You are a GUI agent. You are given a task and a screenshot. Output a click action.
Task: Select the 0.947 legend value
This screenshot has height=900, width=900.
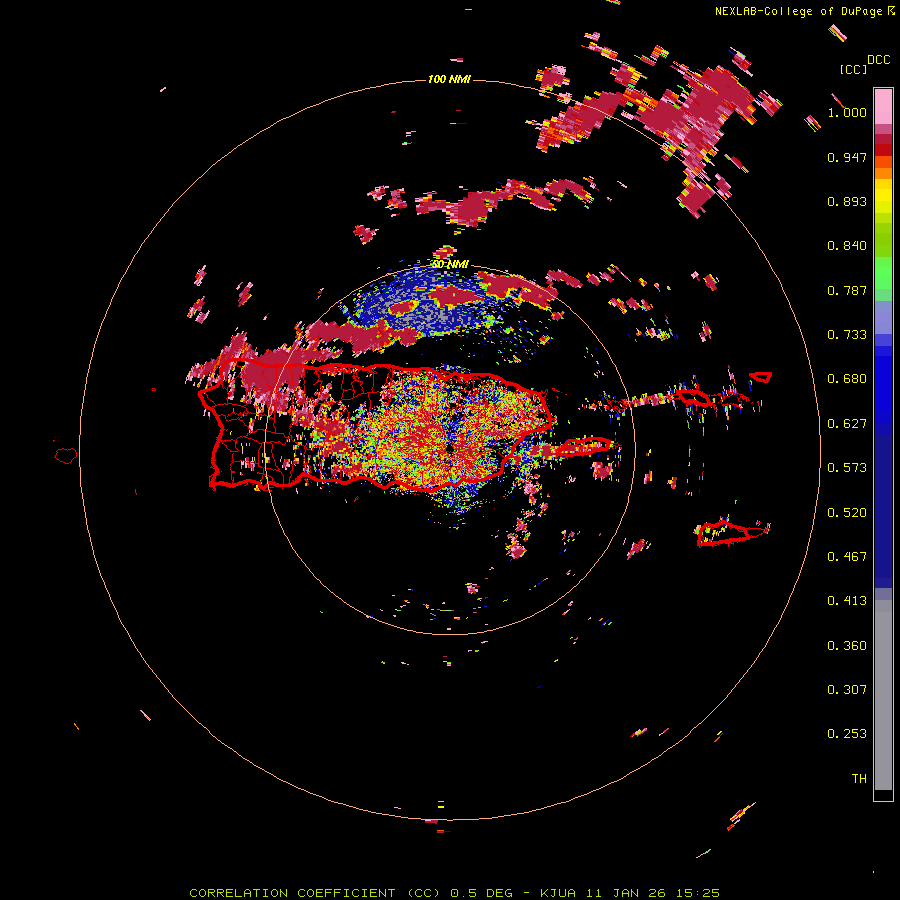(x=847, y=157)
